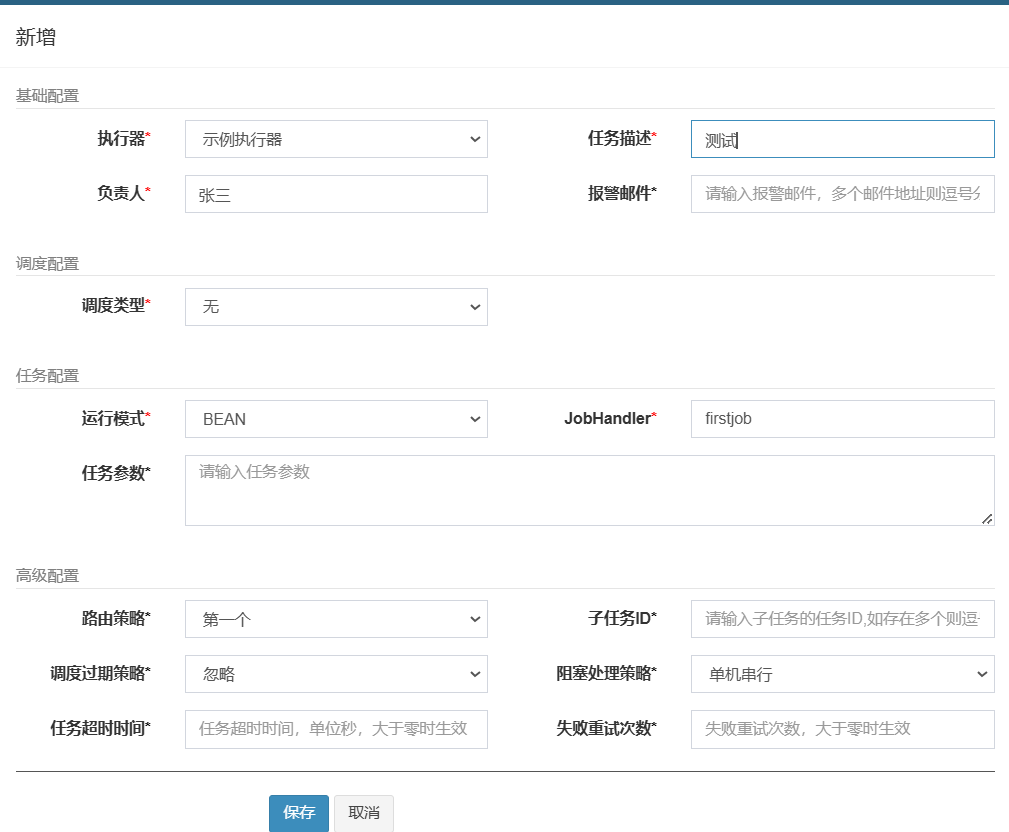The image size is (1009, 832).
Task: Click the 取消 button
Action: click(364, 813)
